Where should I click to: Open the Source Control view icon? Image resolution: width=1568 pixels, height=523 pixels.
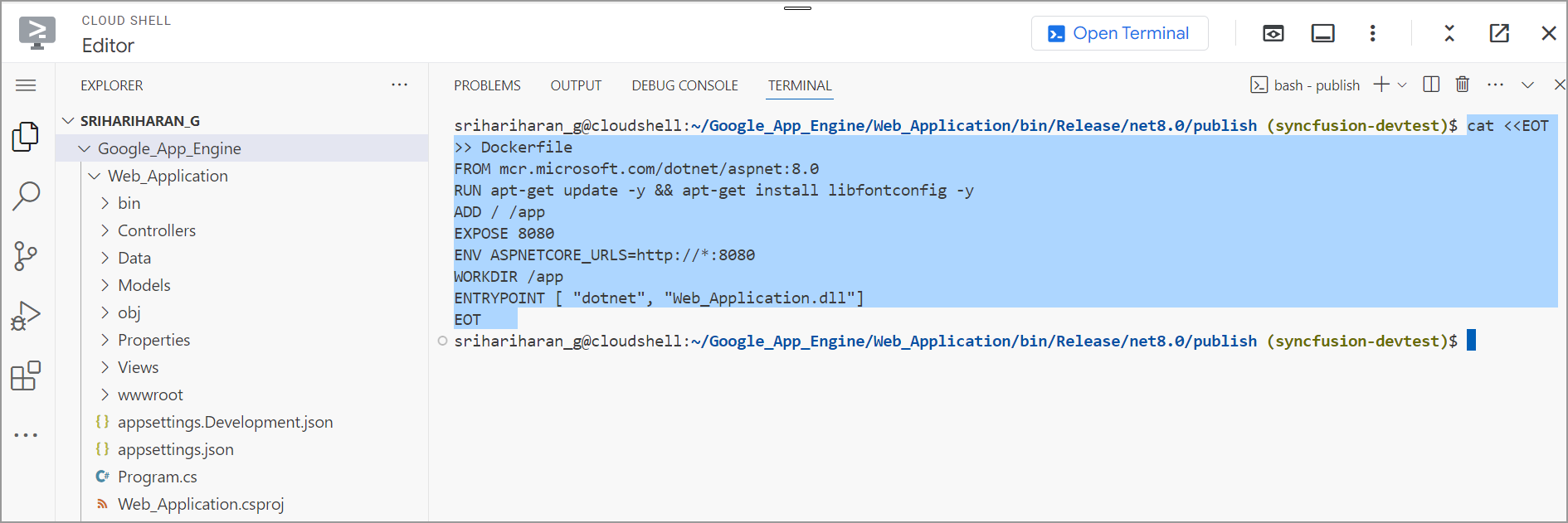[x=26, y=256]
